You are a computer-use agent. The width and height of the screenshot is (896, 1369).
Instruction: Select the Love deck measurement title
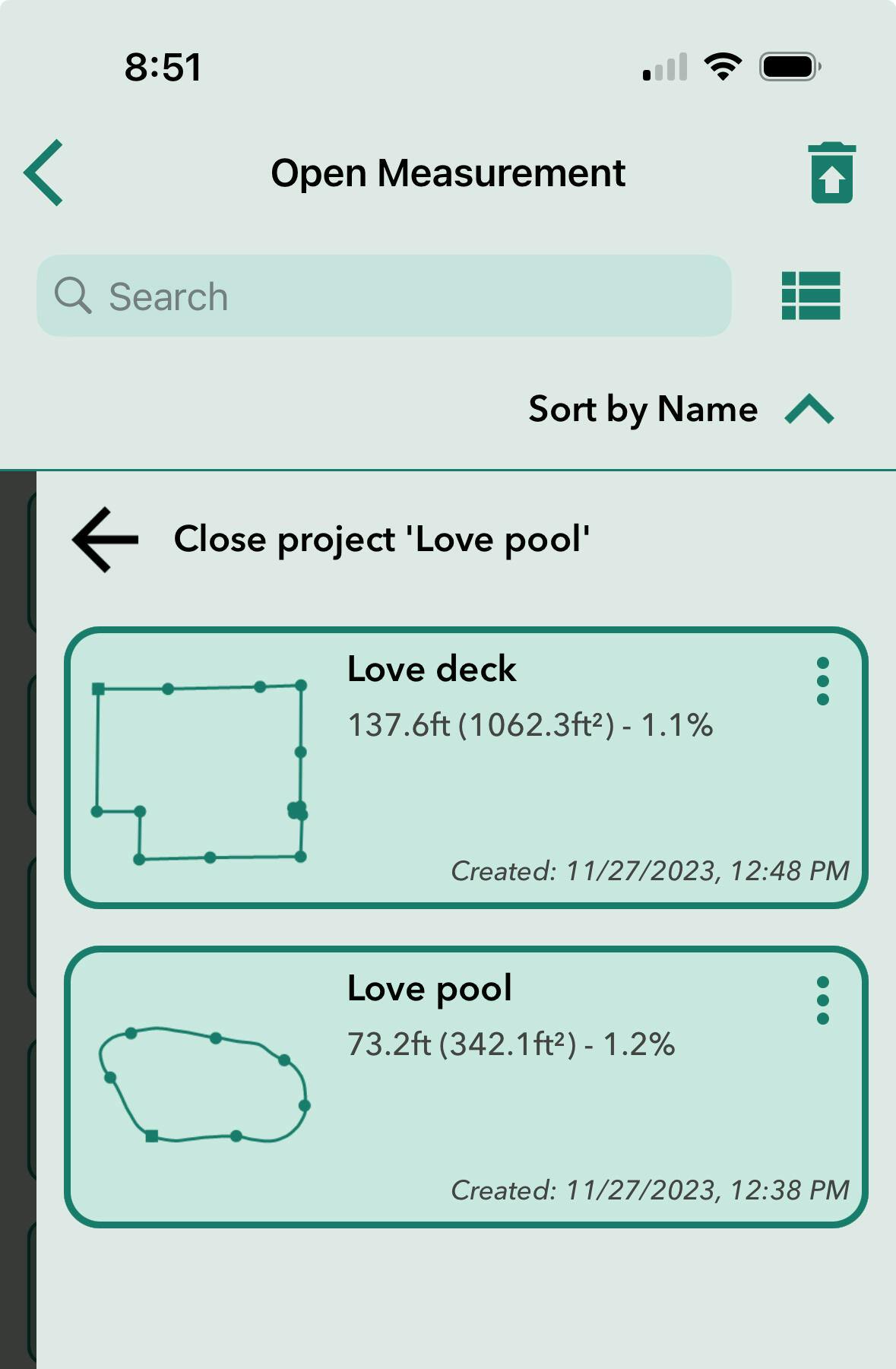[x=432, y=670]
